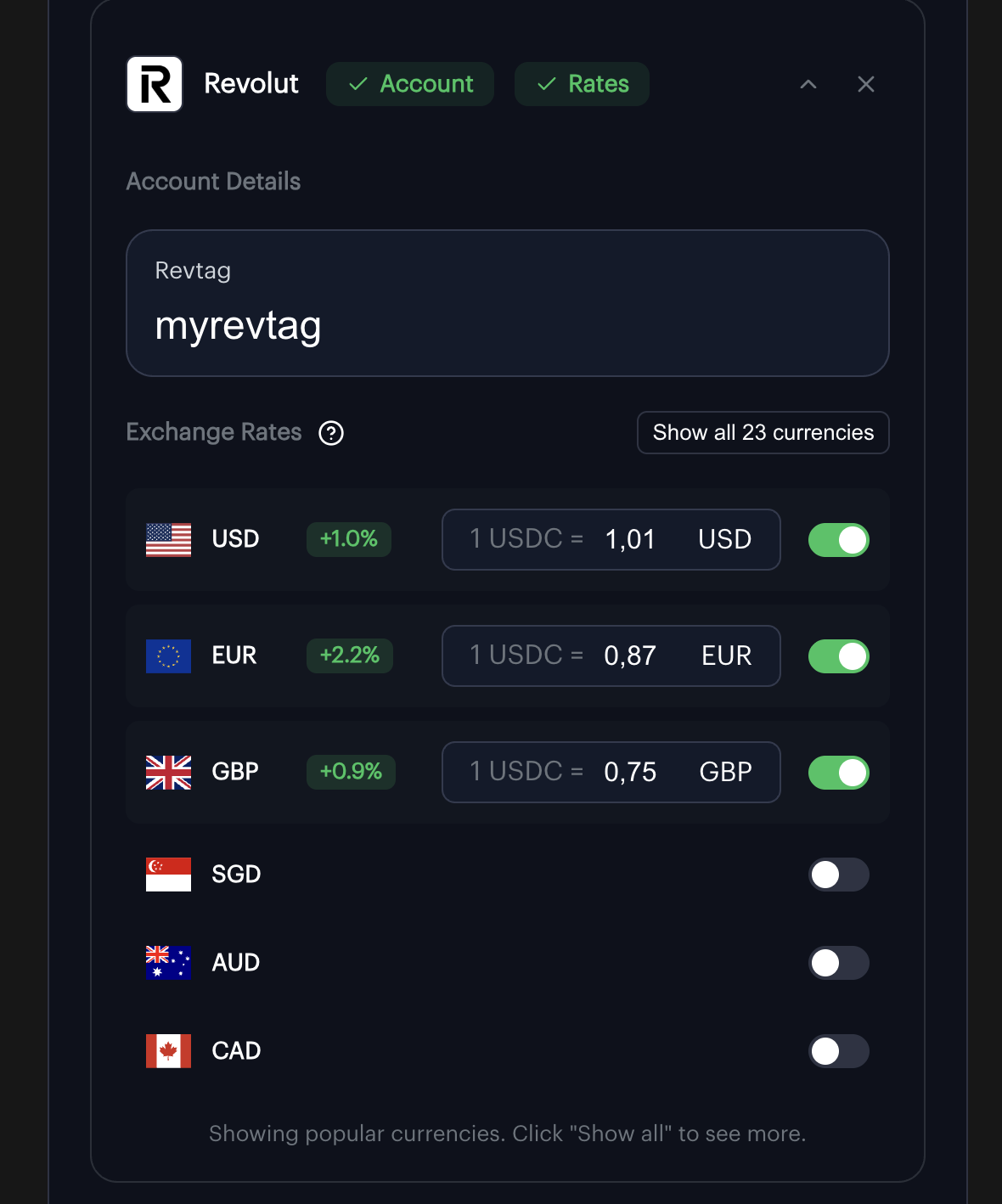Viewport: 1002px width, 1204px height.
Task: Disable the USD currency toggle
Action: [x=838, y=540]
